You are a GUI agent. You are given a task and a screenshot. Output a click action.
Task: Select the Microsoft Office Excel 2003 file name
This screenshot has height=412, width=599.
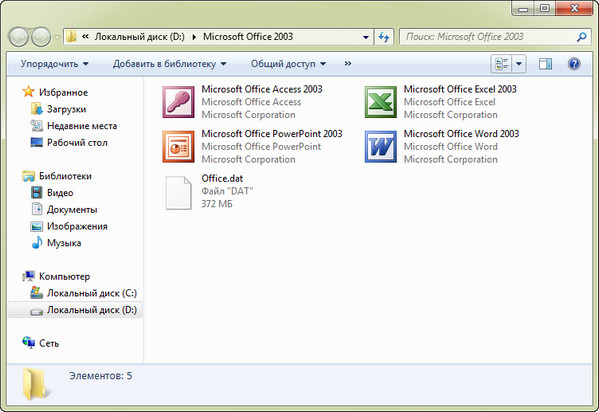(x=460, y=89)
